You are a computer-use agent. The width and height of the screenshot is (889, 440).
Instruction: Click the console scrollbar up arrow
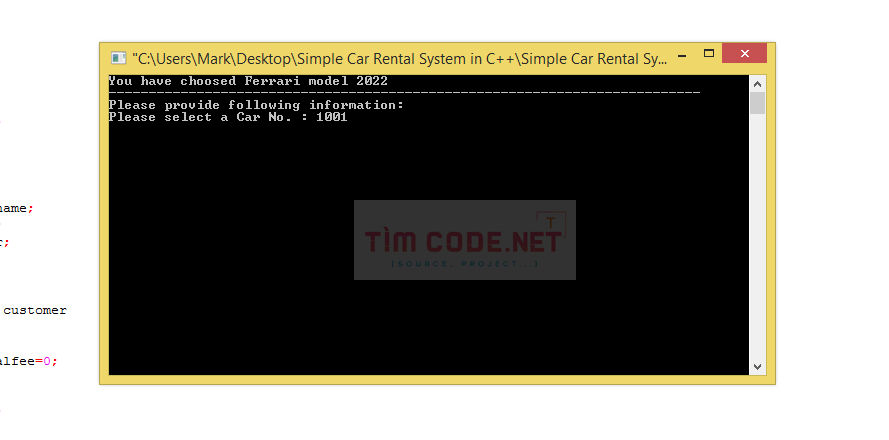click(x=757, y=84)
